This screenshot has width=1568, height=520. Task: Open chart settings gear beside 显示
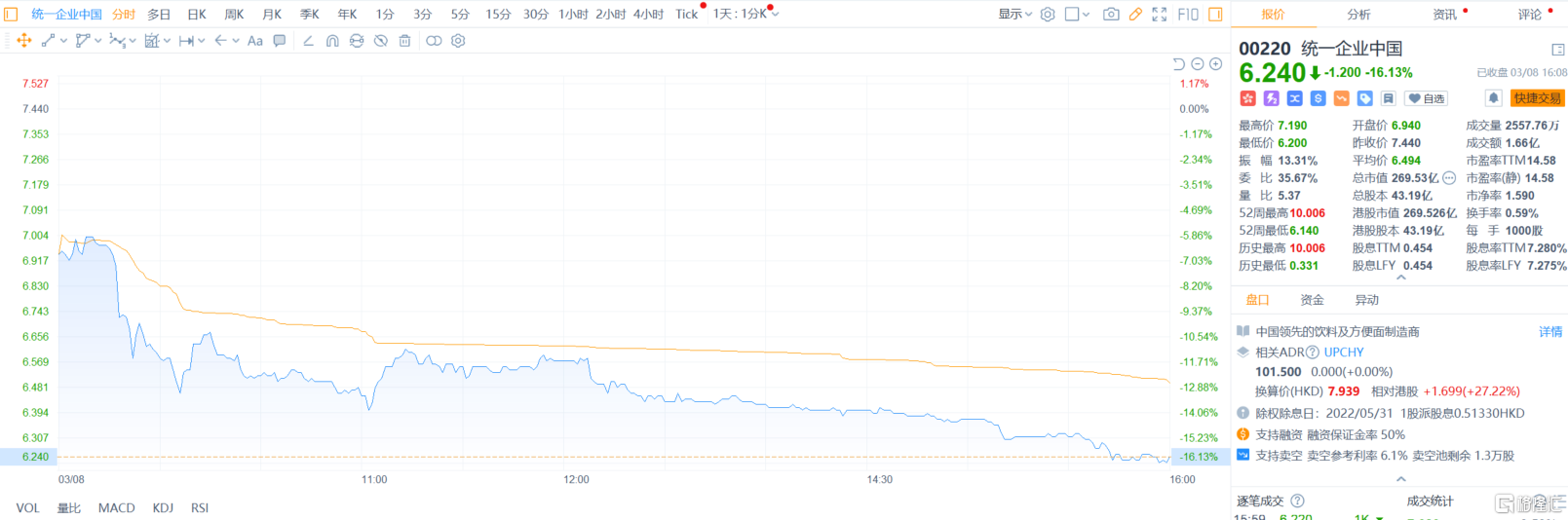click(x=1048, y=15)
